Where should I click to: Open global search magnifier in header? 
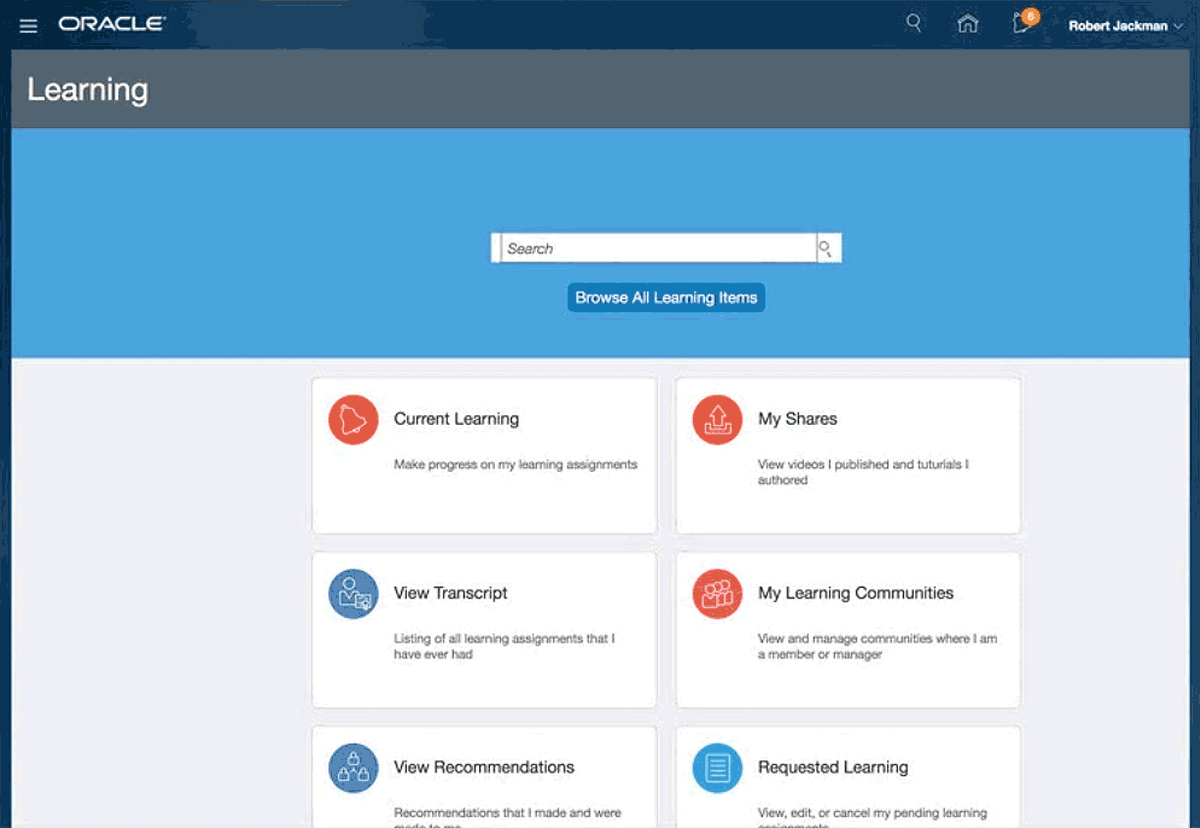click(x=914, y=23)
